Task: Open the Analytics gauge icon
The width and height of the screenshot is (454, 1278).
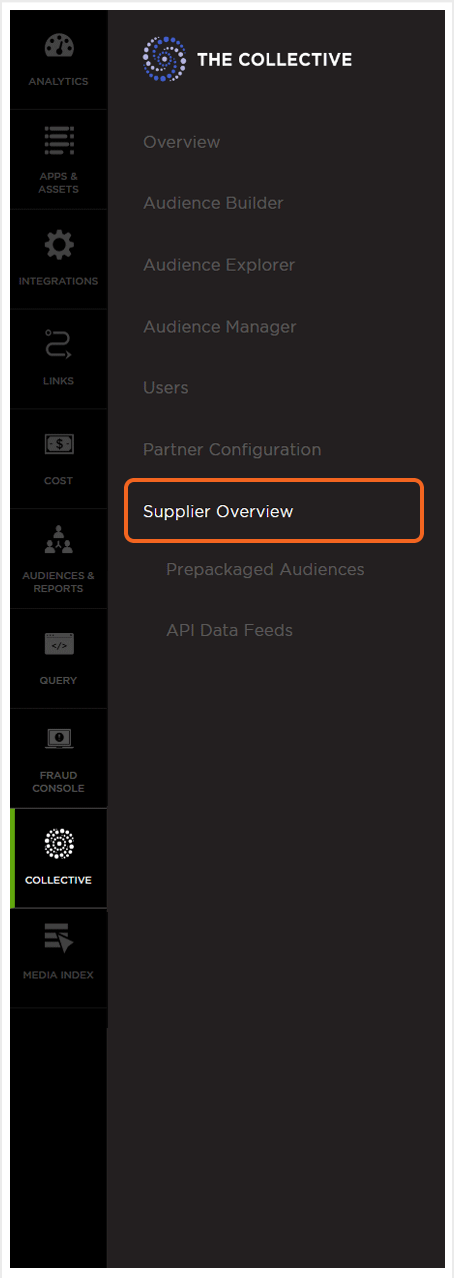Action: pos(59,47)
